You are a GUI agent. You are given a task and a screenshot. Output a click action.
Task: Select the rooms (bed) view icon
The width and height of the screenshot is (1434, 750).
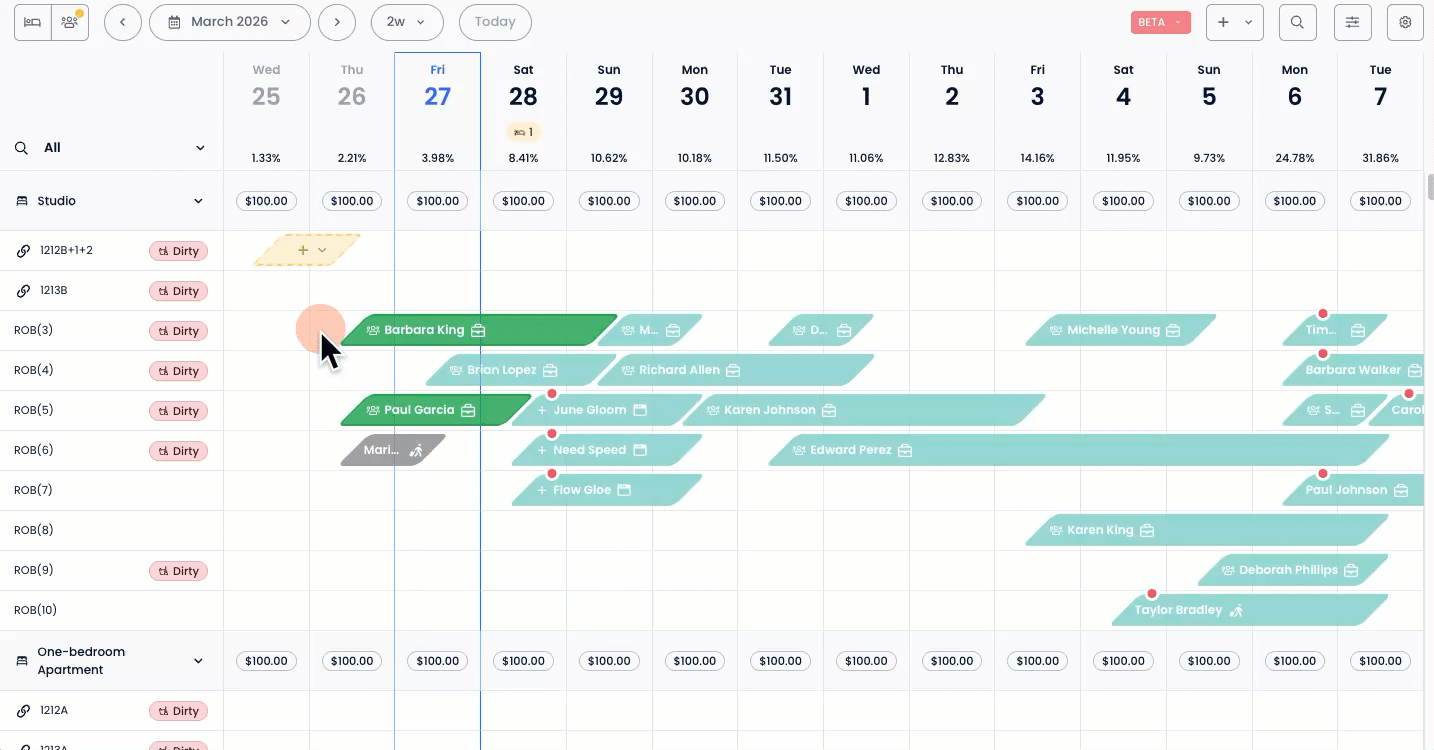pos(30,21)
